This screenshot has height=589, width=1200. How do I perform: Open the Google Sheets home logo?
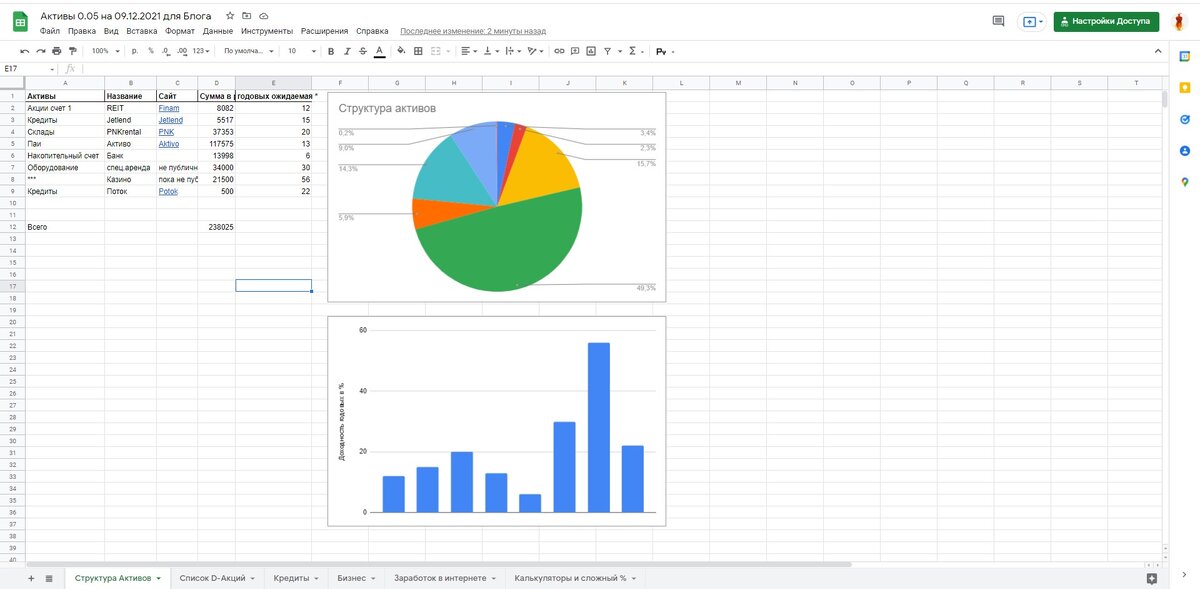click(20, 22)
